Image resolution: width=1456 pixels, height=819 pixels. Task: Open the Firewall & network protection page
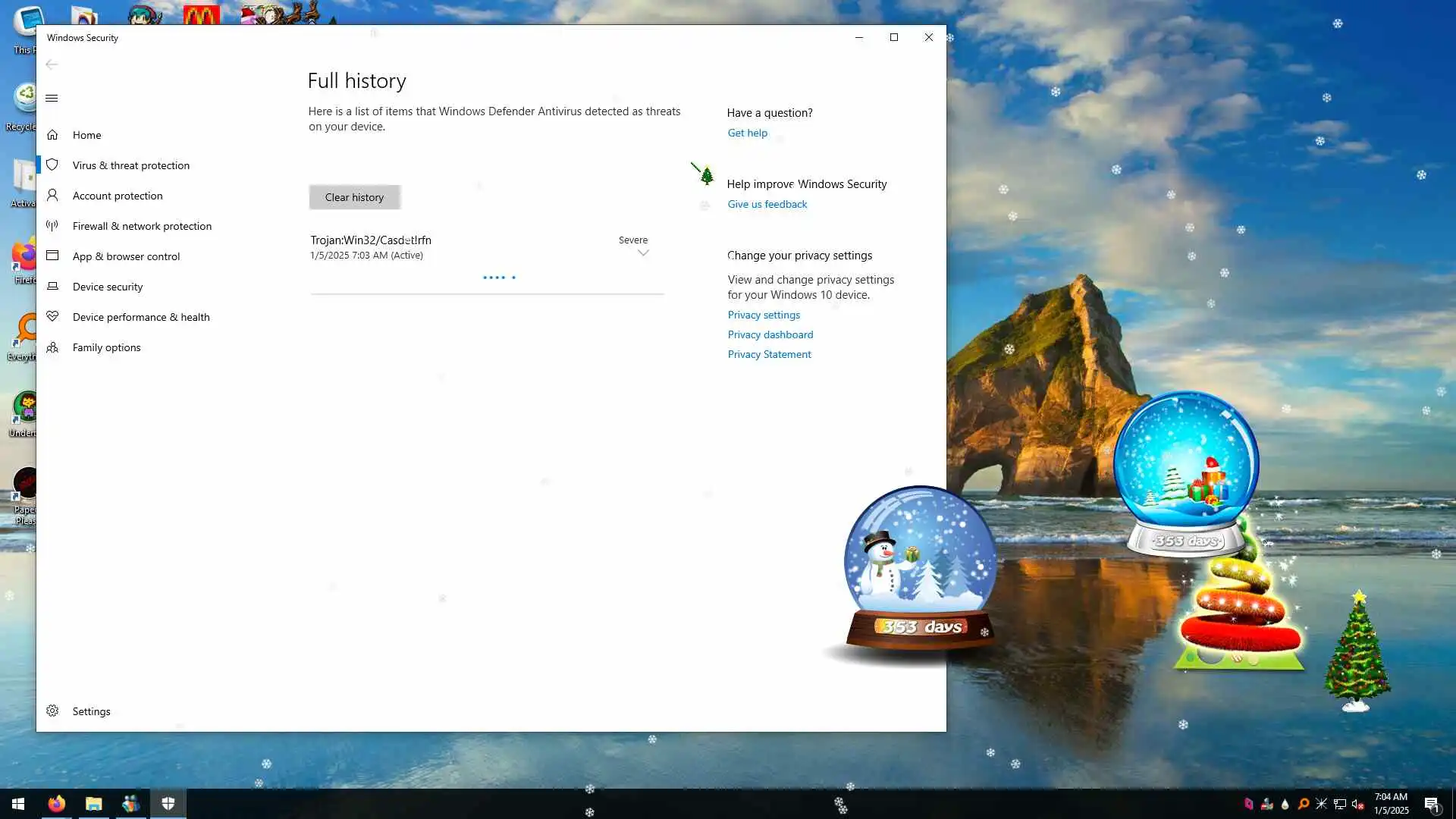point(142,226)
